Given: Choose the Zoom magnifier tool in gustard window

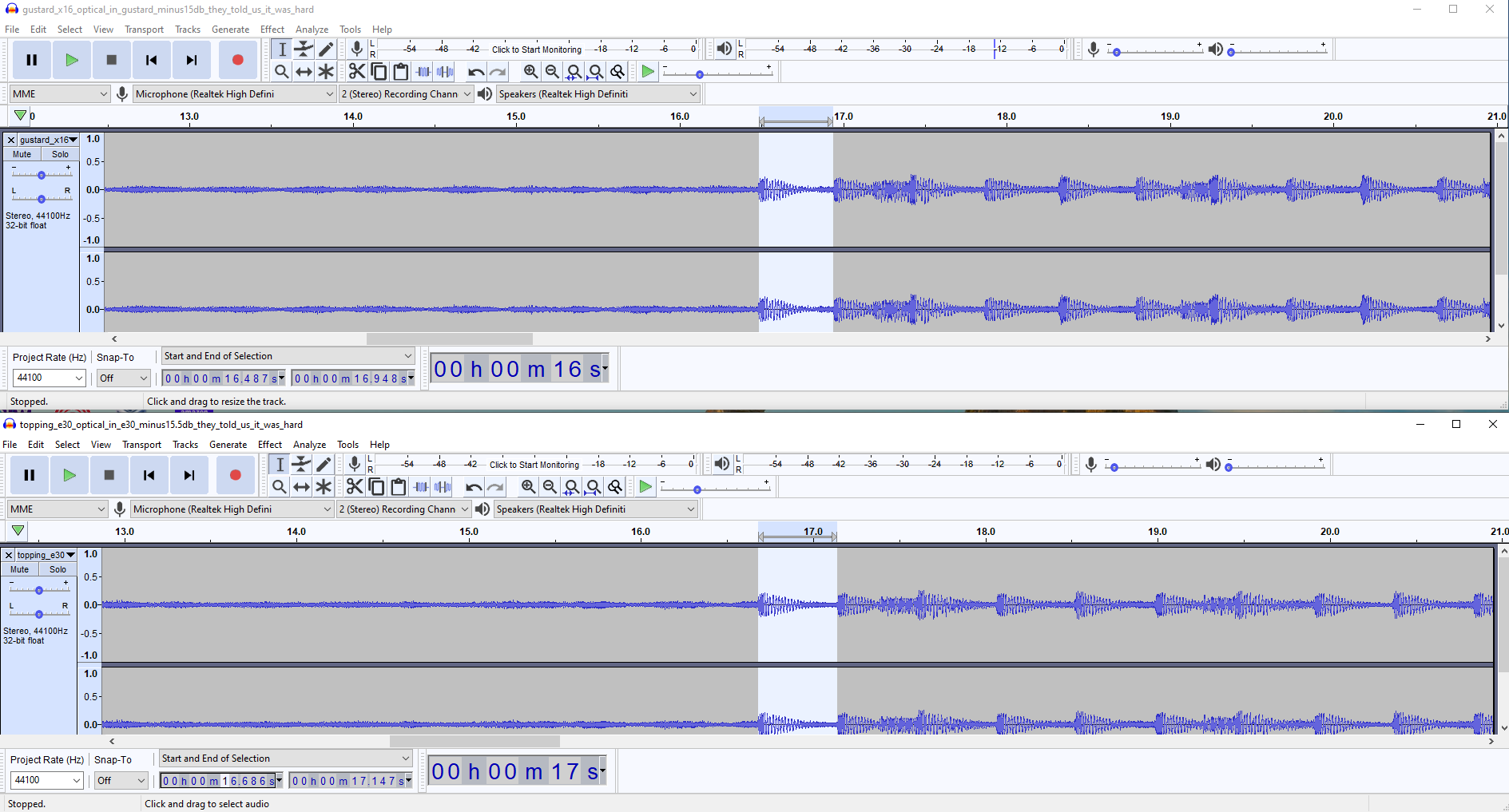Looking at the screenshot, I should [x=281, y=72].
